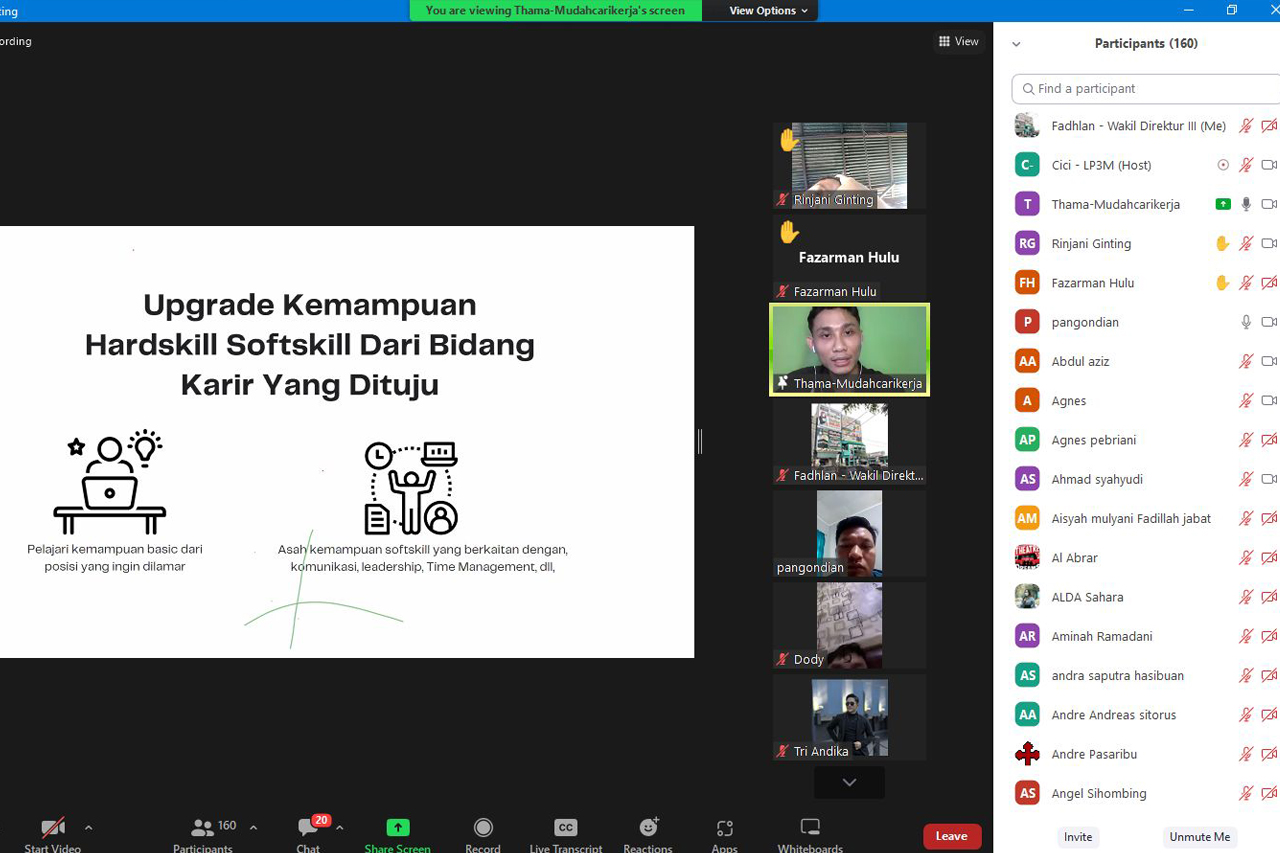Image resolution: width=1280 pixels, height=853 pixels.
Task: Click the search icon in Find a participant
Action: [1028, 89]
